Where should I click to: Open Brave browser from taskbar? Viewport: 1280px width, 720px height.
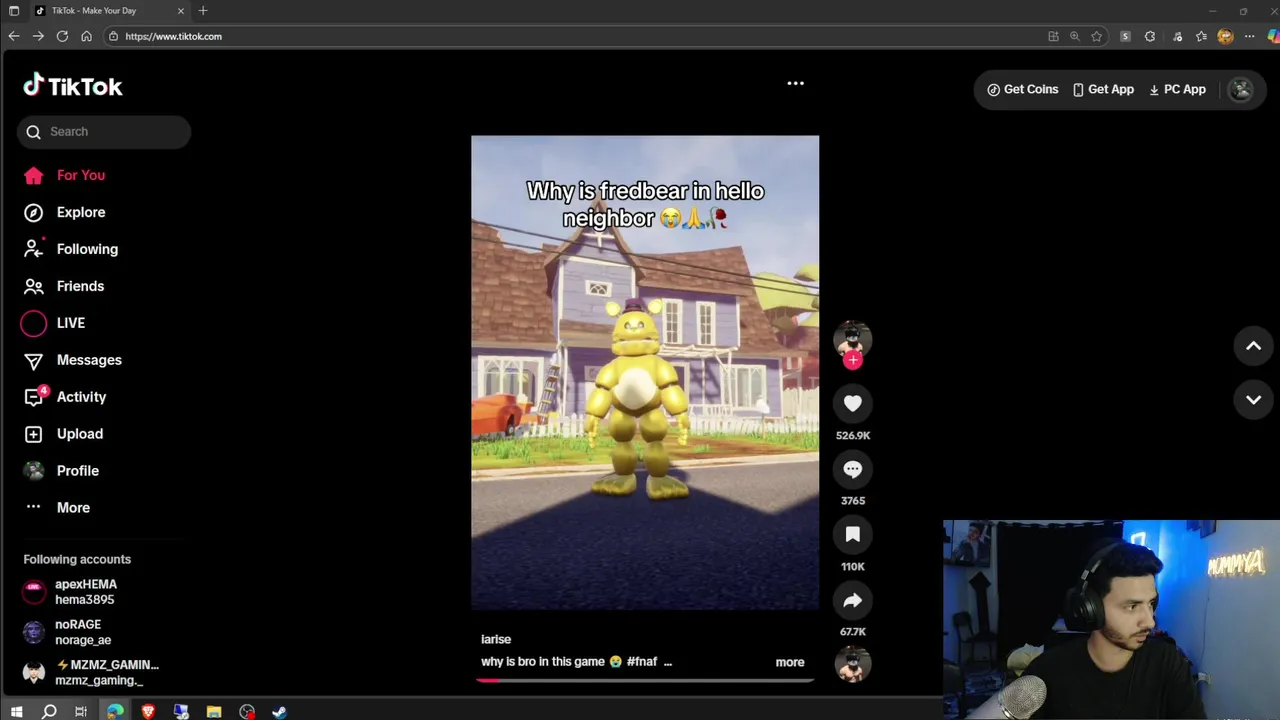(148, 712)
